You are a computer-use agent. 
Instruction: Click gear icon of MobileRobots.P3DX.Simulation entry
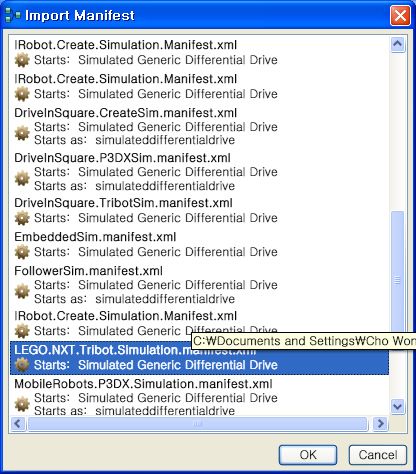point(22,404)
